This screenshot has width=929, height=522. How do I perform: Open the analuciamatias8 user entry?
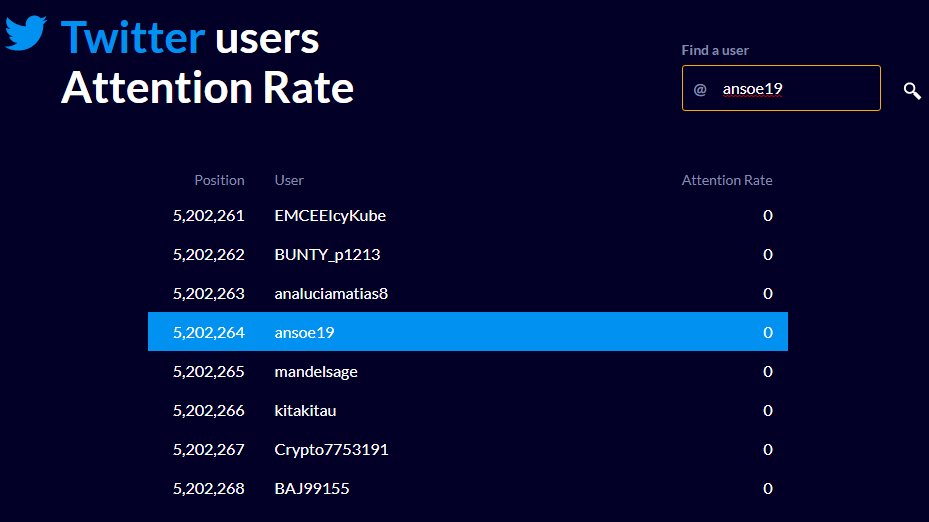coord(331,294)
